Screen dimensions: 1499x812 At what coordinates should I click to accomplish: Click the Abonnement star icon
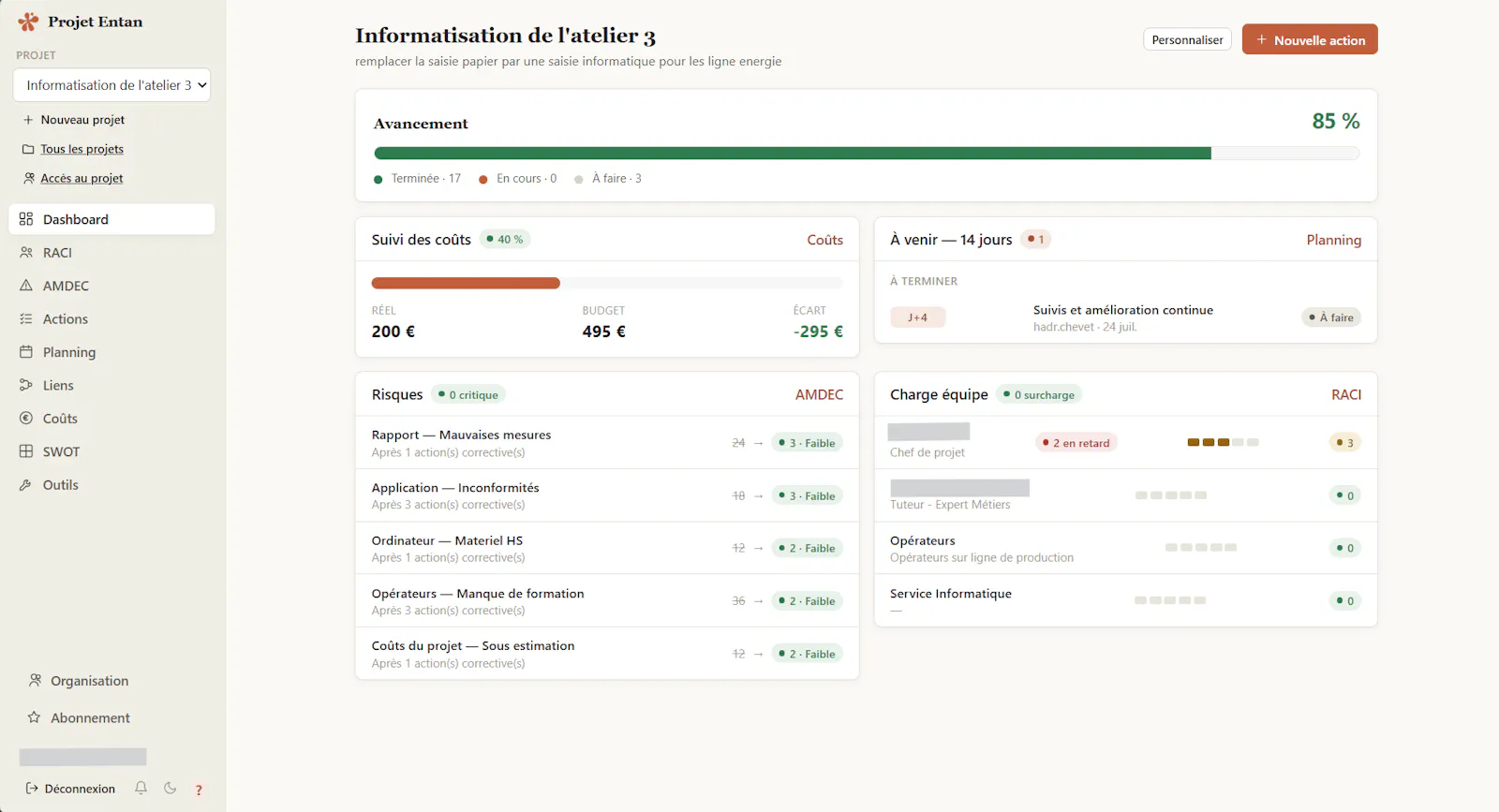[x=35, y=717]
